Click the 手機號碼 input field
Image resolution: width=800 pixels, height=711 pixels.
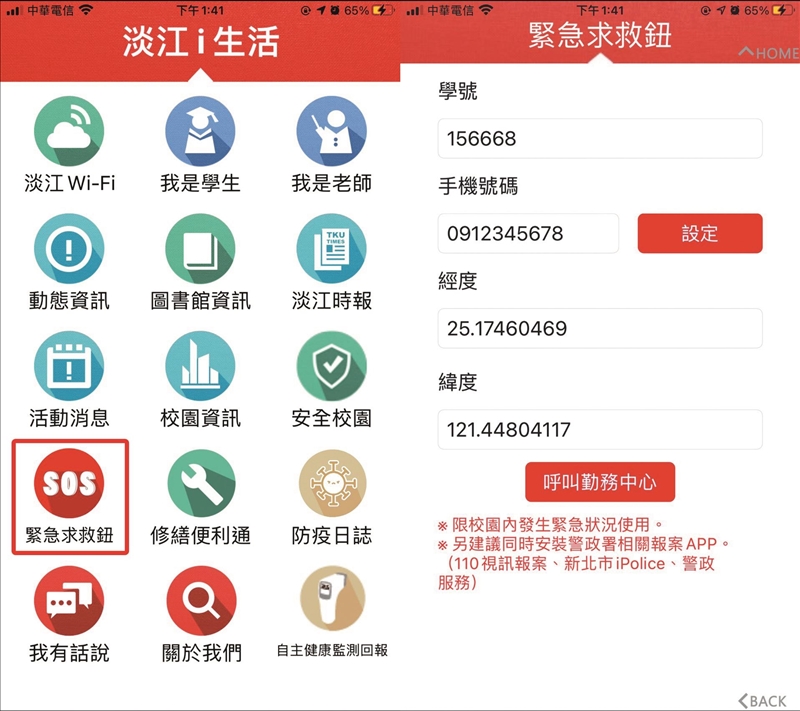(528, 234)
